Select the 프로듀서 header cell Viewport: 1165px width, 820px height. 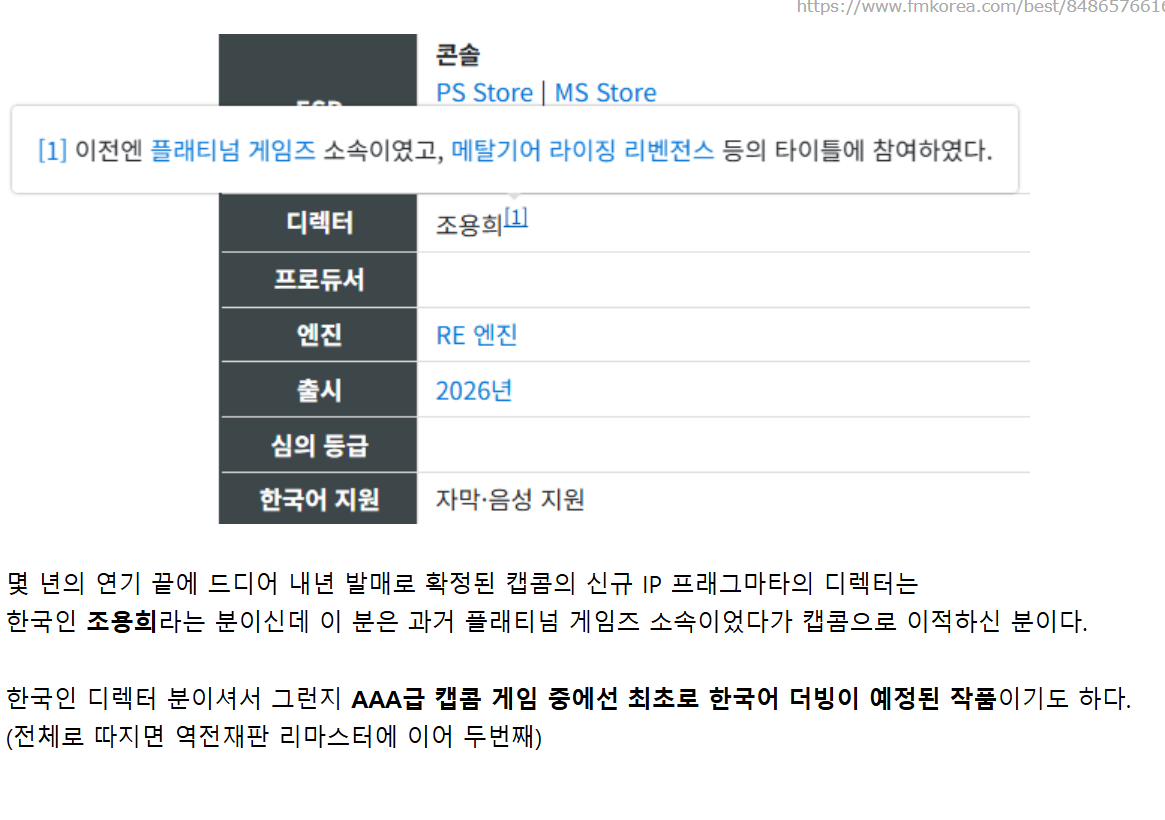pyautogui.click(x=319, y=280)
